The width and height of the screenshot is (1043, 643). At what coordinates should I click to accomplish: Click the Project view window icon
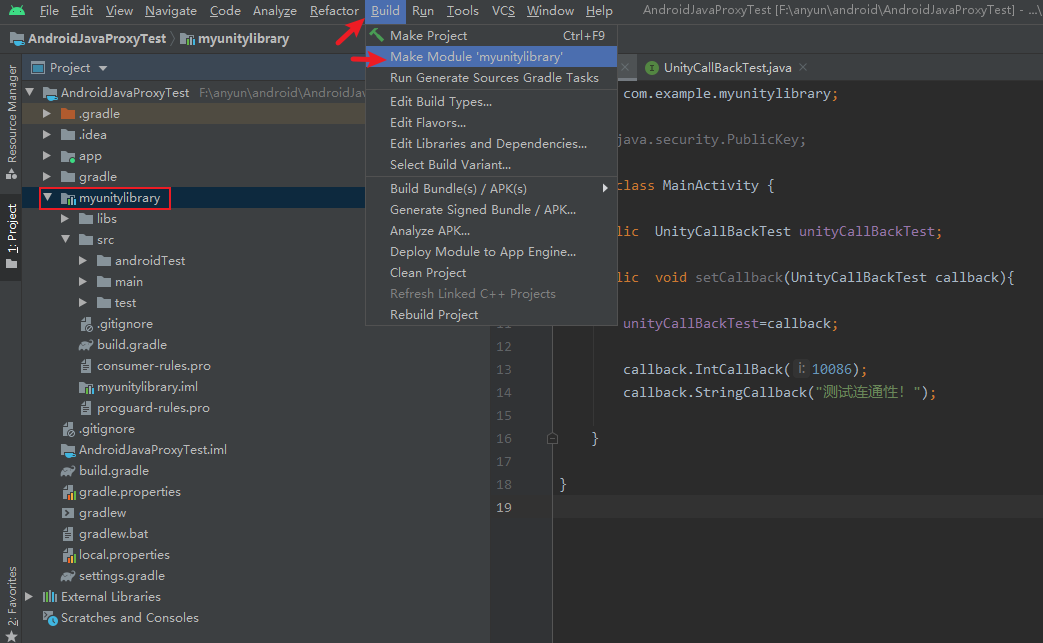click(x=38, y=68)
